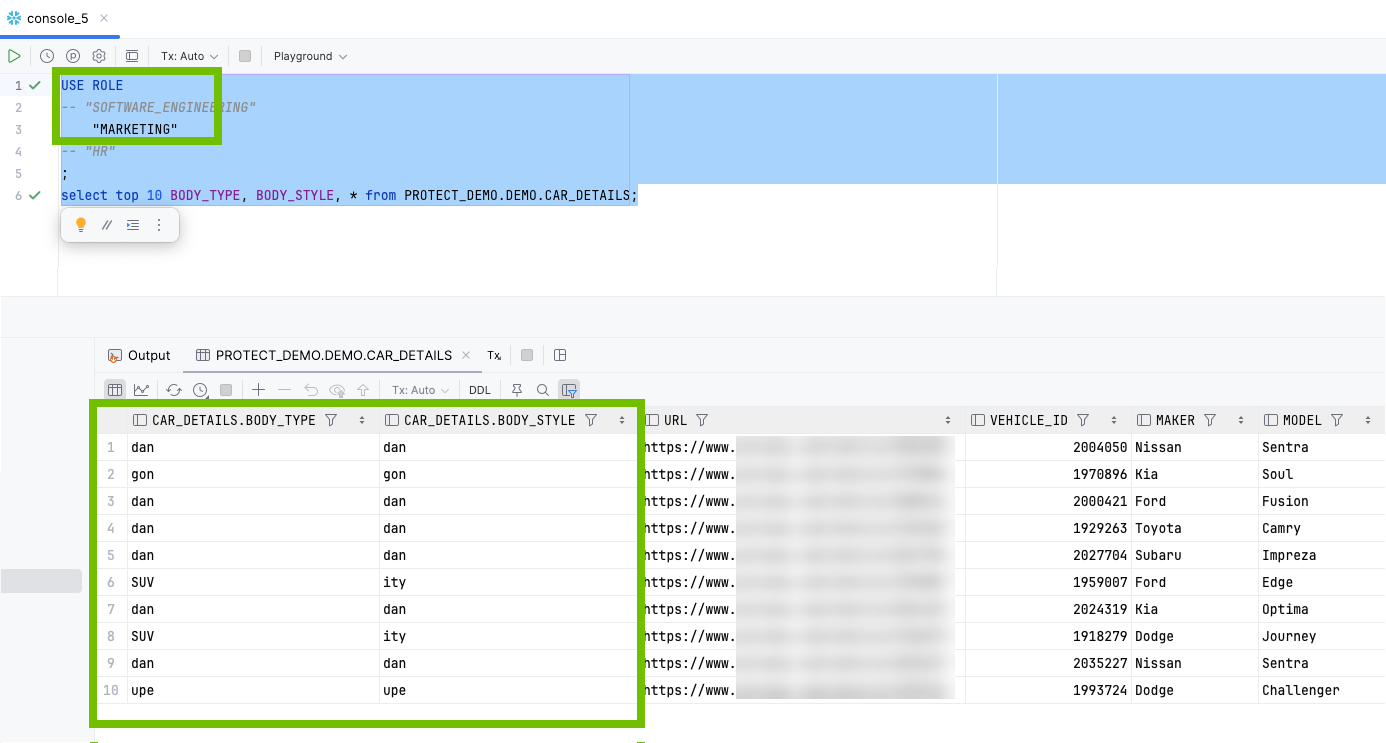This screenshot has width=1386, height=743.
Task: Open the Playground dropdown
Action: click(x=310, y=56)
